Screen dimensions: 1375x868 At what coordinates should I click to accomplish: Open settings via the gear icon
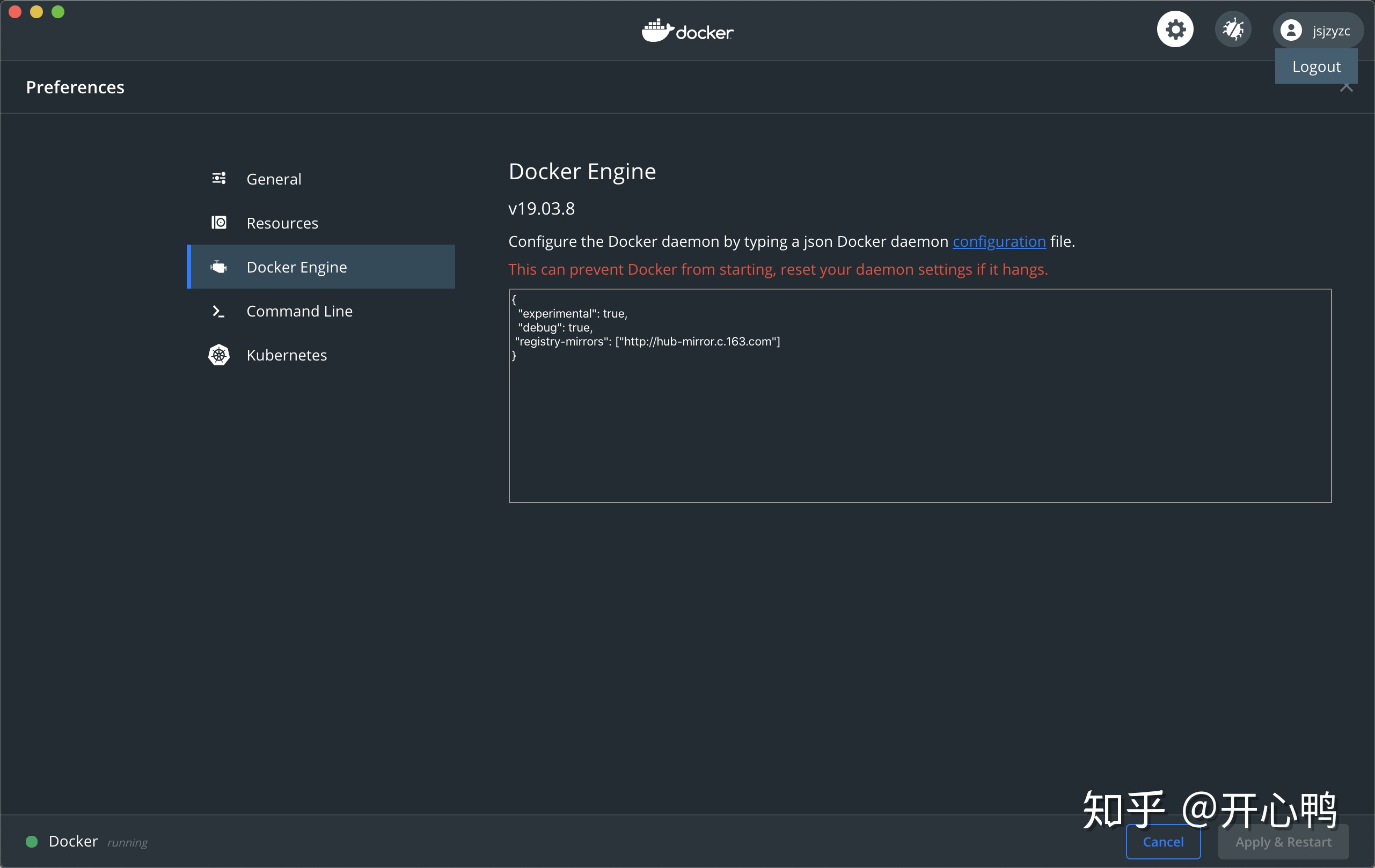coord(1175,29)
